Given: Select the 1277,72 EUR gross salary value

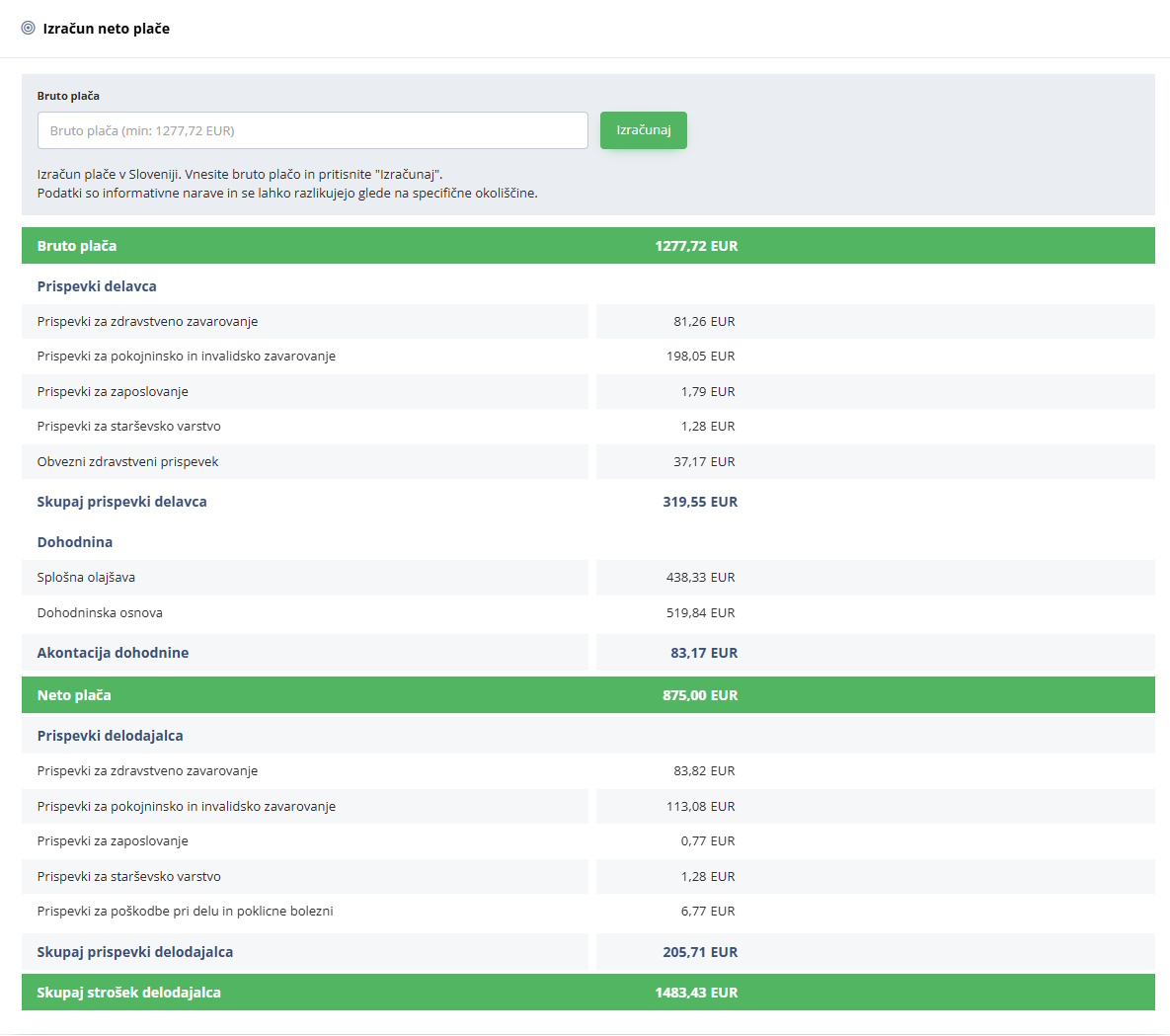Looking at the screenshot, I should tap(696, 246).
